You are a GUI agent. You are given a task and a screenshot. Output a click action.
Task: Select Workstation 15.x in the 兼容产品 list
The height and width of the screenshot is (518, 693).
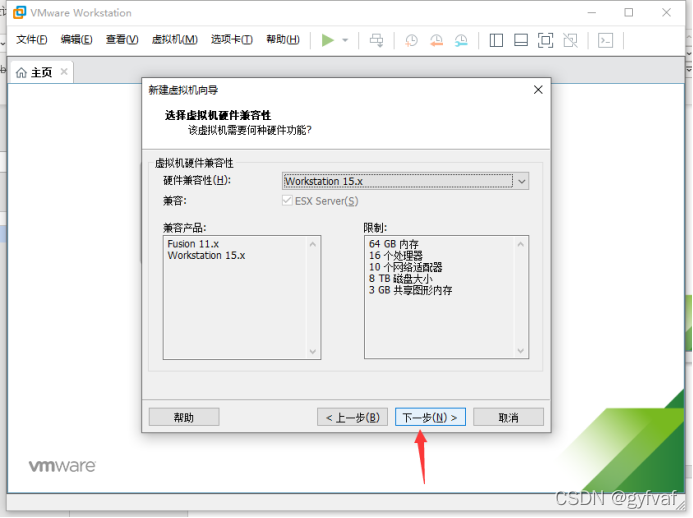pyautogui.click(x=206, y=255)
